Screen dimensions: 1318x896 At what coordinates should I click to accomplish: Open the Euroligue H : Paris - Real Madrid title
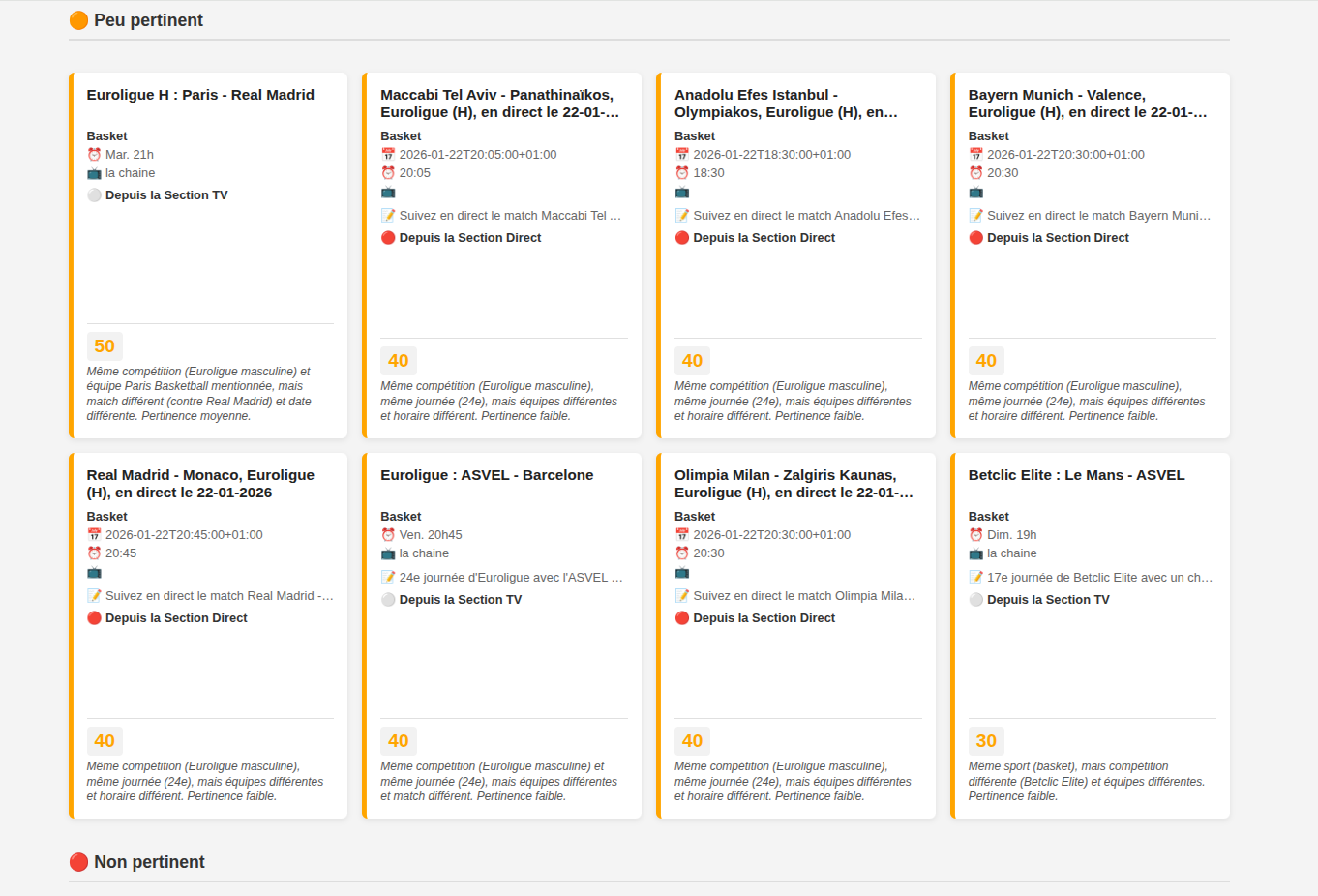200,95
